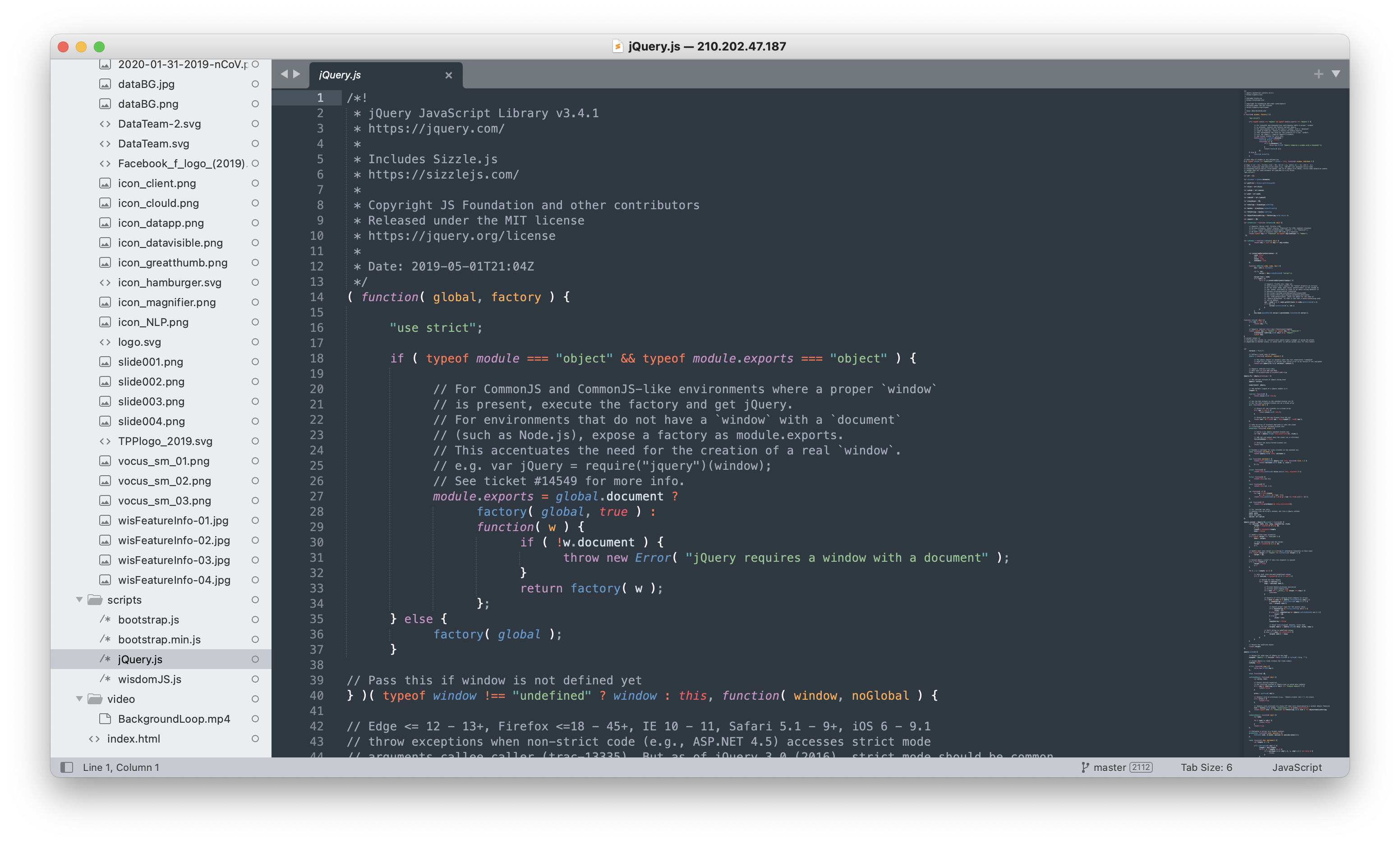Click code icon beside TPPlogo_2019.svg
The width and height of the screenshot is (1400, 844).
pyautogui.click(x=105, y=441)
